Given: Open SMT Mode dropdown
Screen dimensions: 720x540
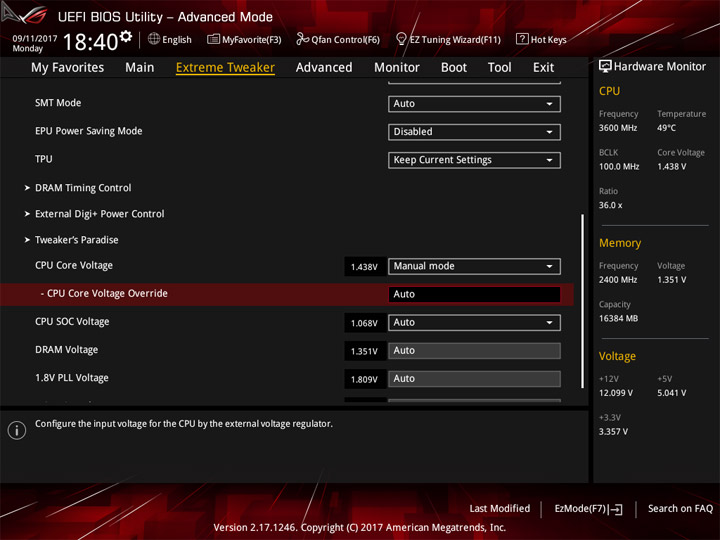Looking at the screenshot, I should tap(474, 104).
